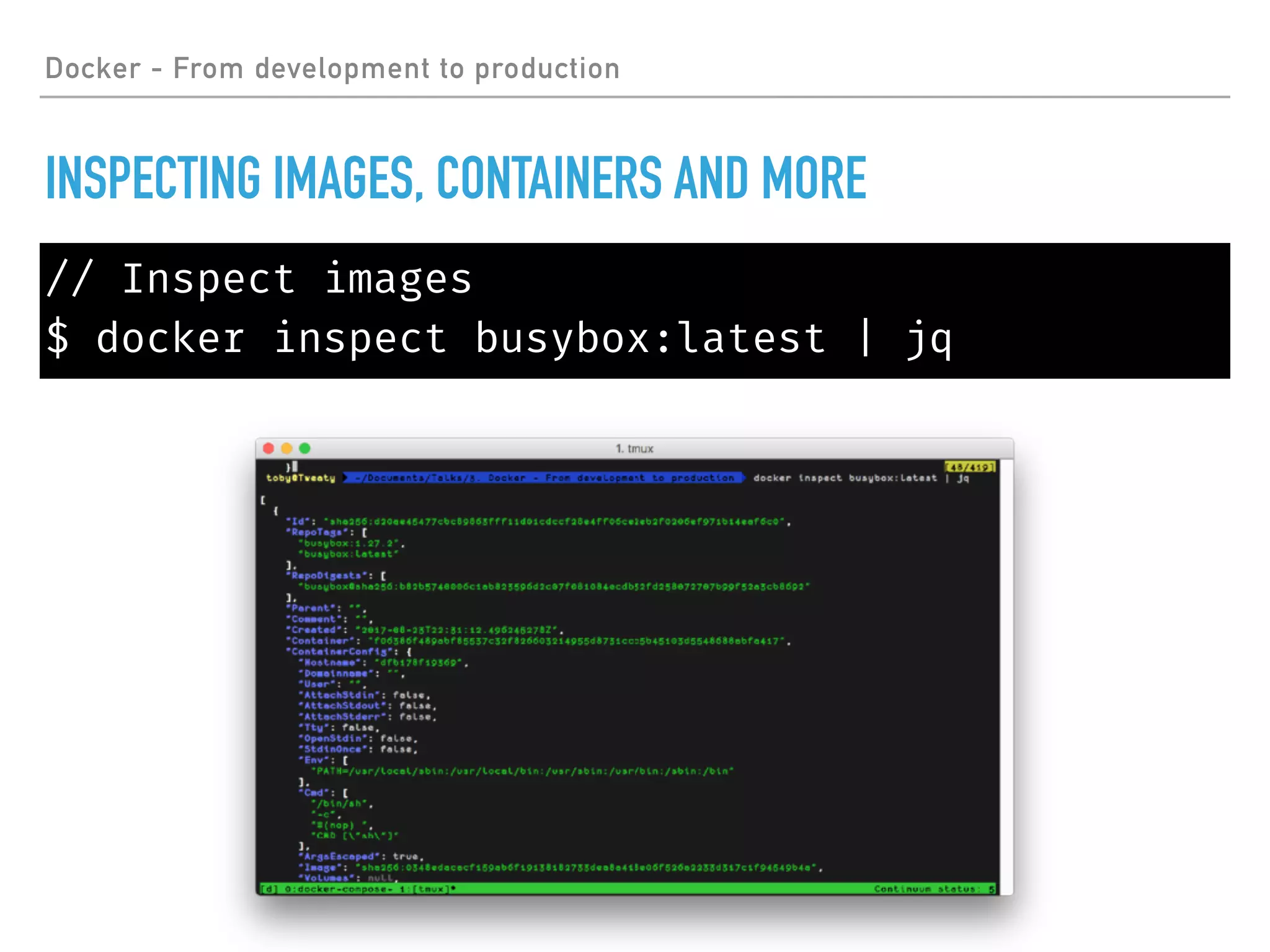Click the typed command 'docker inspect busybox:latest | jq' in terminal

pyautogui.click(x=861, y=478)
